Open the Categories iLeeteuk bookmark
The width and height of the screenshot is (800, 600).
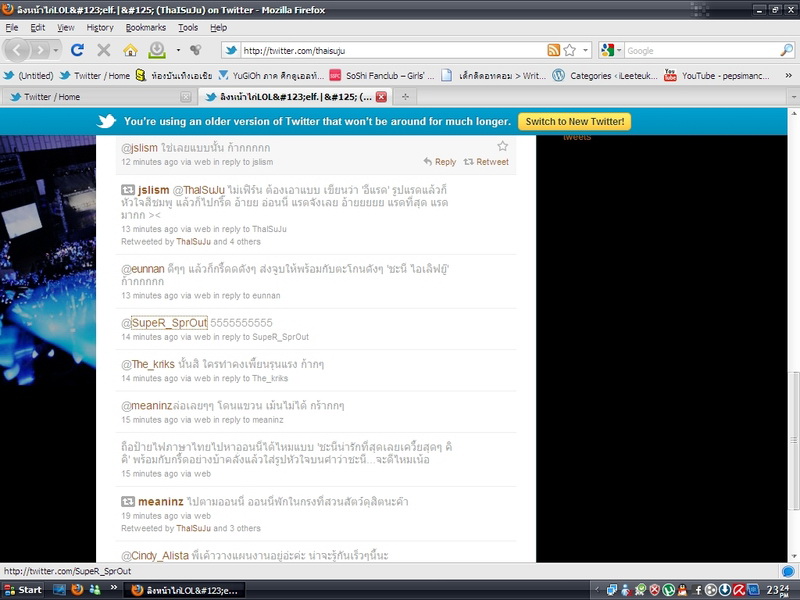(605, 76)
